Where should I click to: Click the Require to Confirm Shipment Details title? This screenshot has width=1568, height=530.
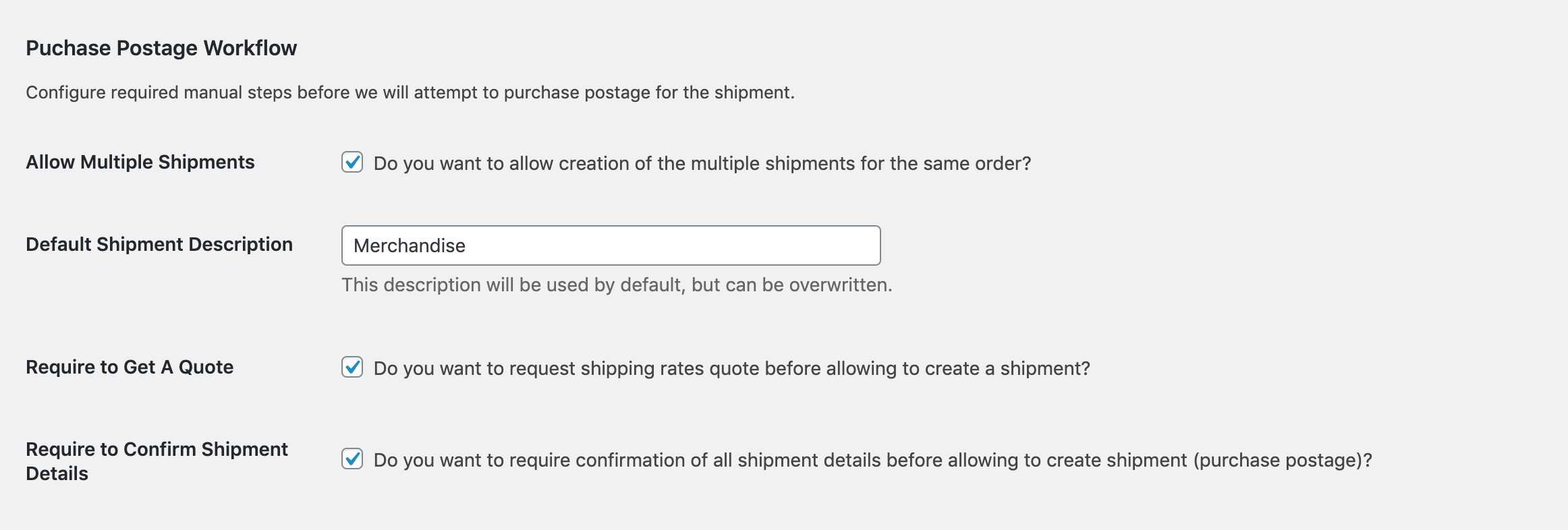pyautogui.click(x=157, y=450)
